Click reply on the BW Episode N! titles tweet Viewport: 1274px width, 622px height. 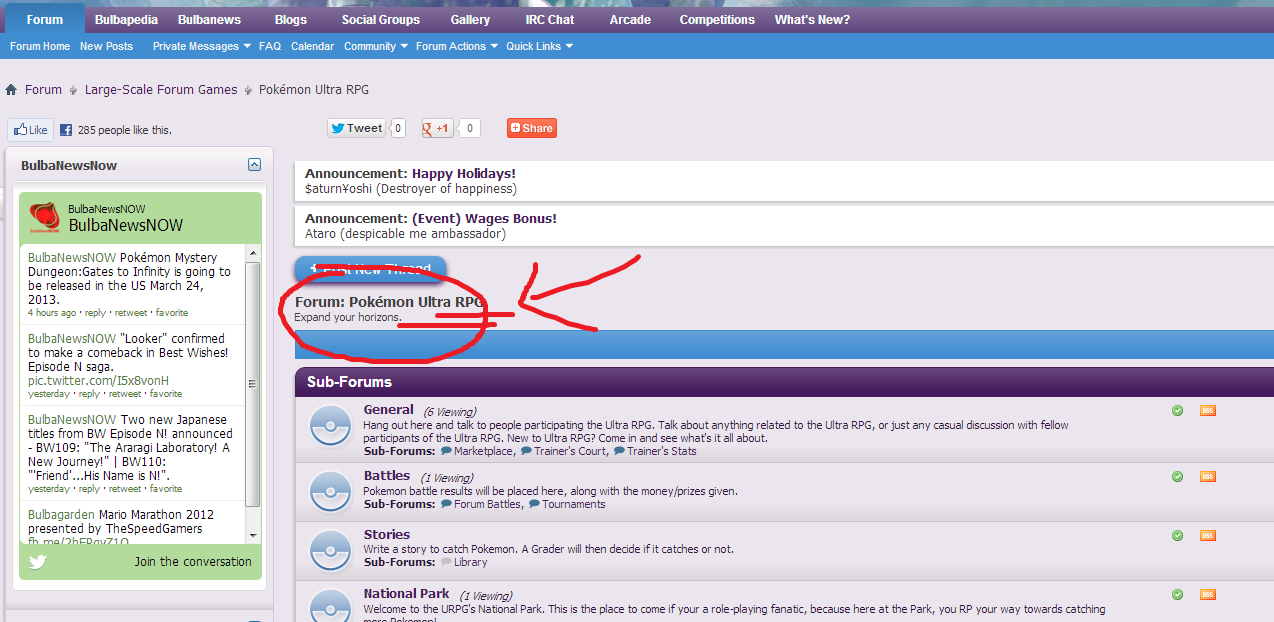tap(89, 489)
